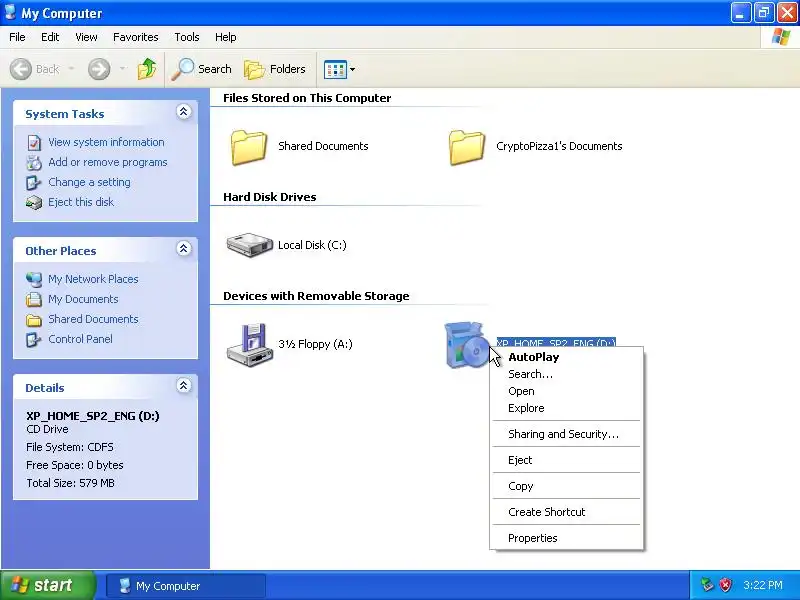Click the Safely Remove Hardware tray icon
The width and height of the screenshot is (800, 600).
(707, 585)
